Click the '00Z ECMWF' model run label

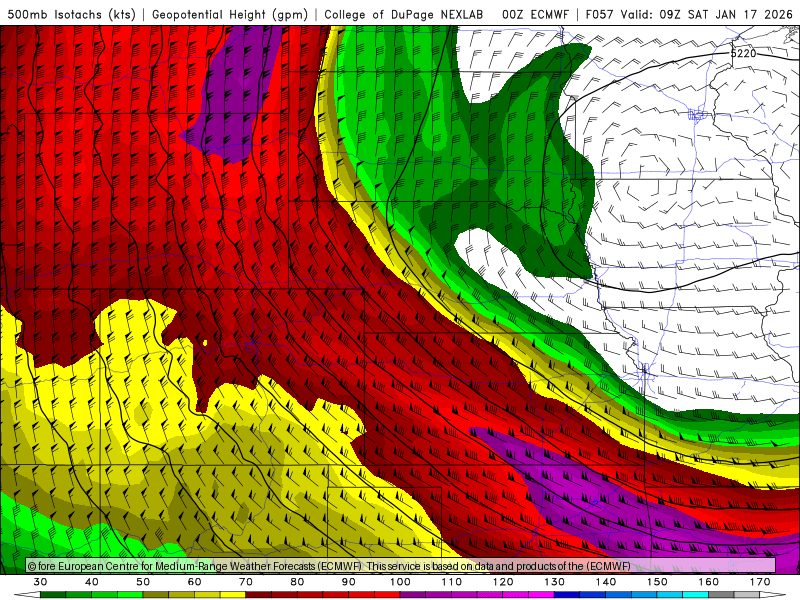point(535,15)
